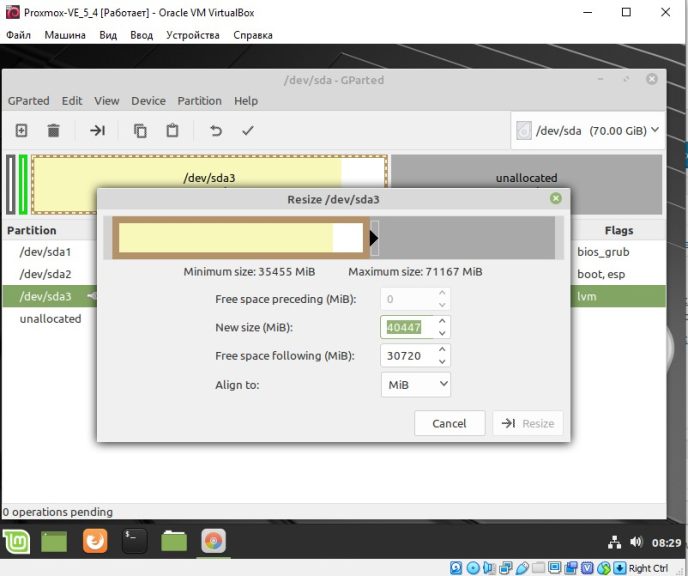Open the Device menu
This screenshot has height=576, width=688.
pos(148,101)
